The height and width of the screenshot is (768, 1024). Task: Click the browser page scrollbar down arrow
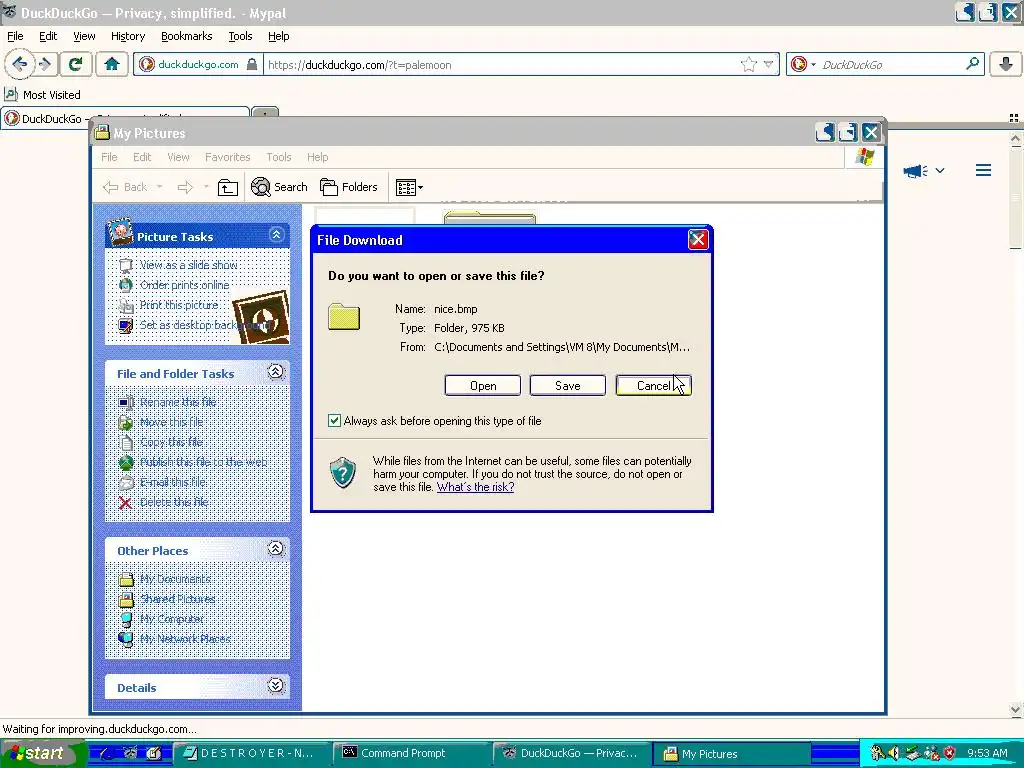point(1016,709)
